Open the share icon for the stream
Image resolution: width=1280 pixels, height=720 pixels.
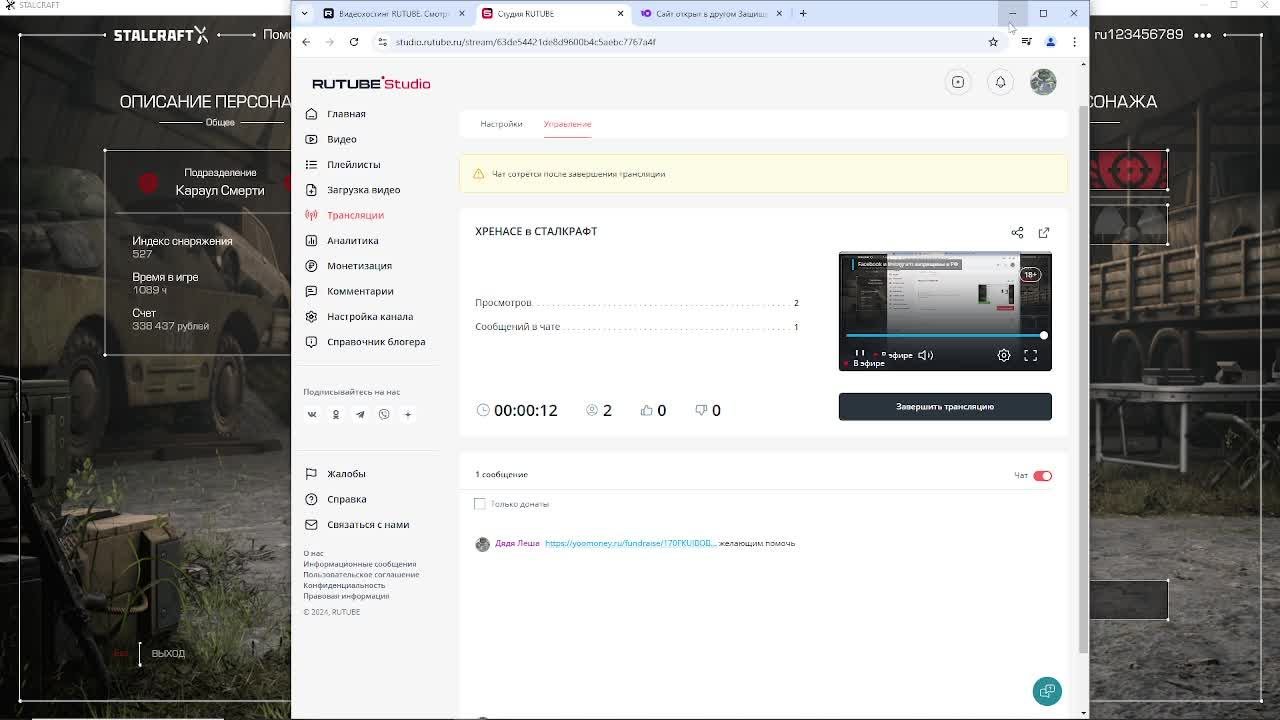1017,233
